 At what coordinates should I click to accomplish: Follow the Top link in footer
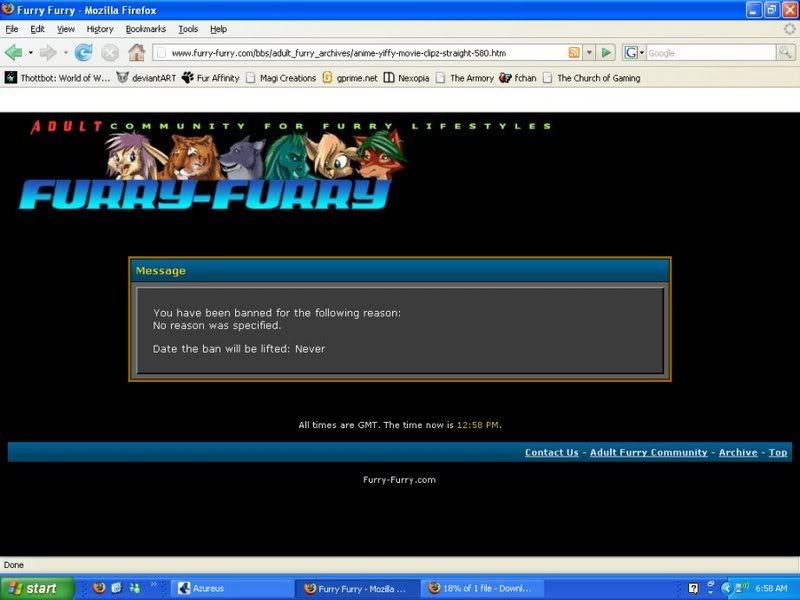(x=778, y=452)
